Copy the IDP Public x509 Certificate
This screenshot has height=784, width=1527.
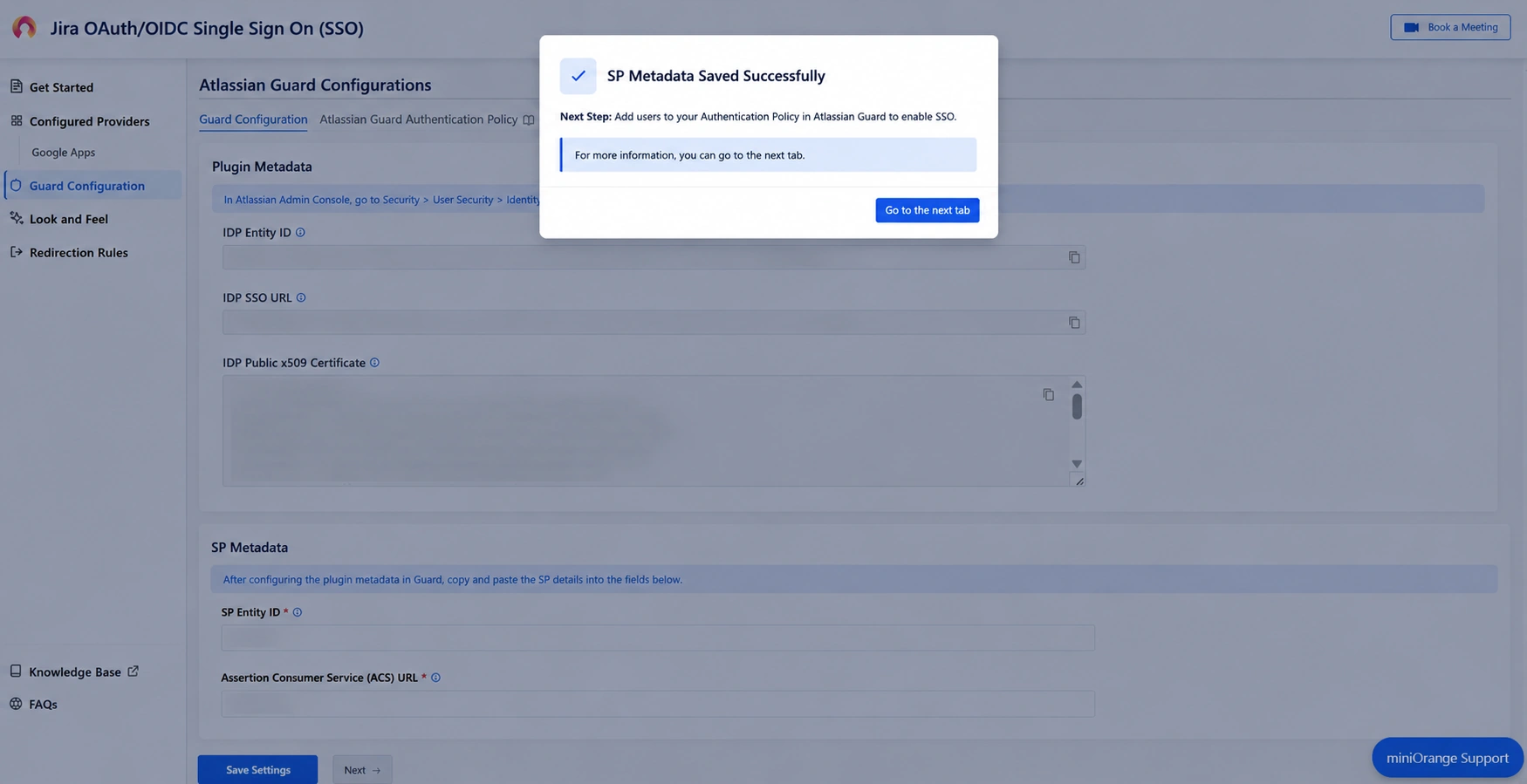(1048, 394)
